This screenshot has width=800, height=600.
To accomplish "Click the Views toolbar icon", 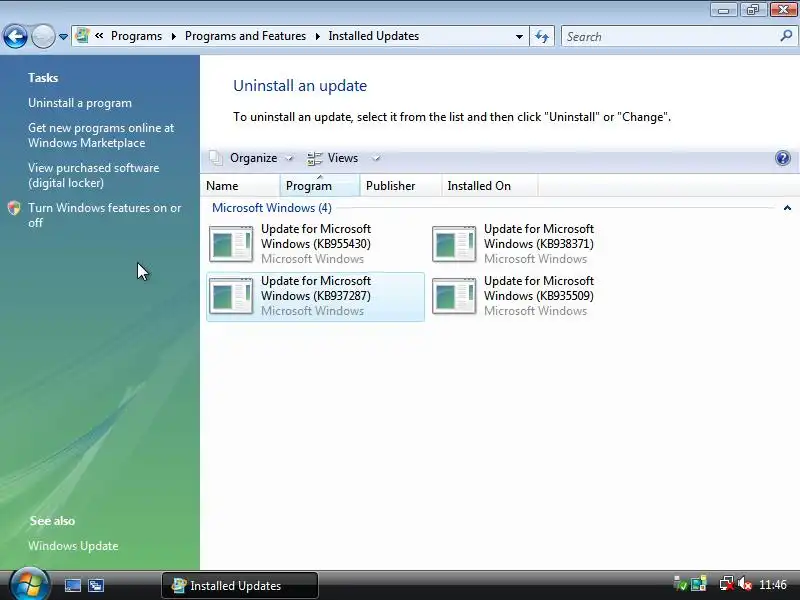I will (x=314, y=159).
